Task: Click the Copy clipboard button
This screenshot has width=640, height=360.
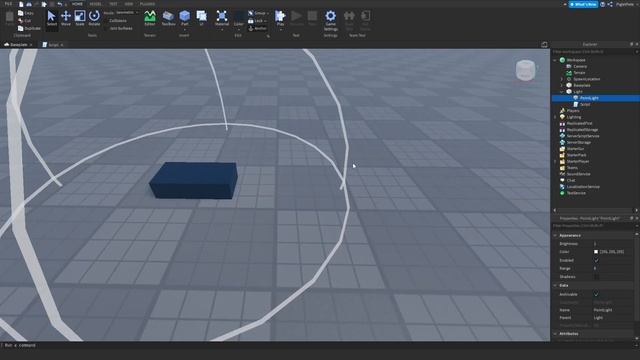Action: coord(26,13)
